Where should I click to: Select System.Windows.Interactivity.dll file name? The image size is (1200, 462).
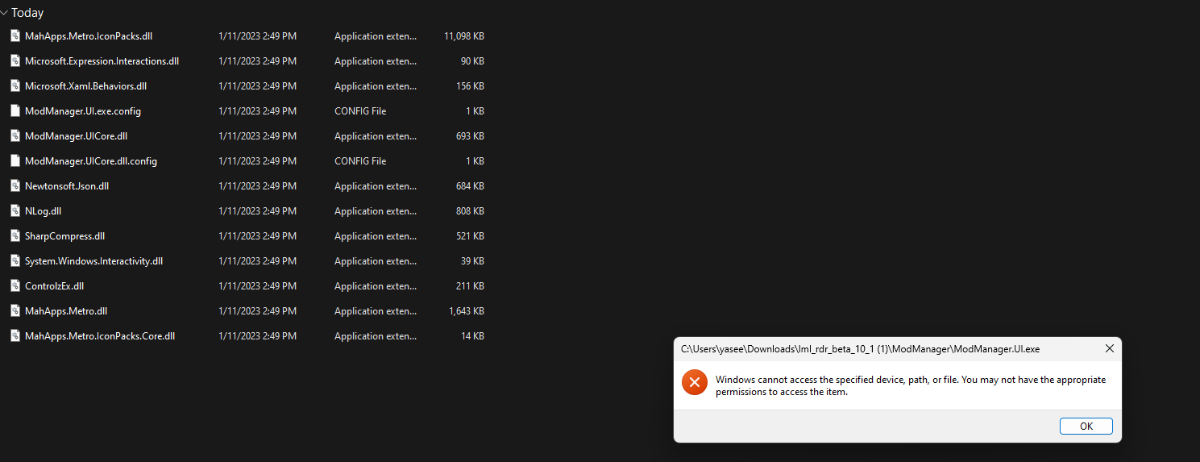[x=93, y=261]
